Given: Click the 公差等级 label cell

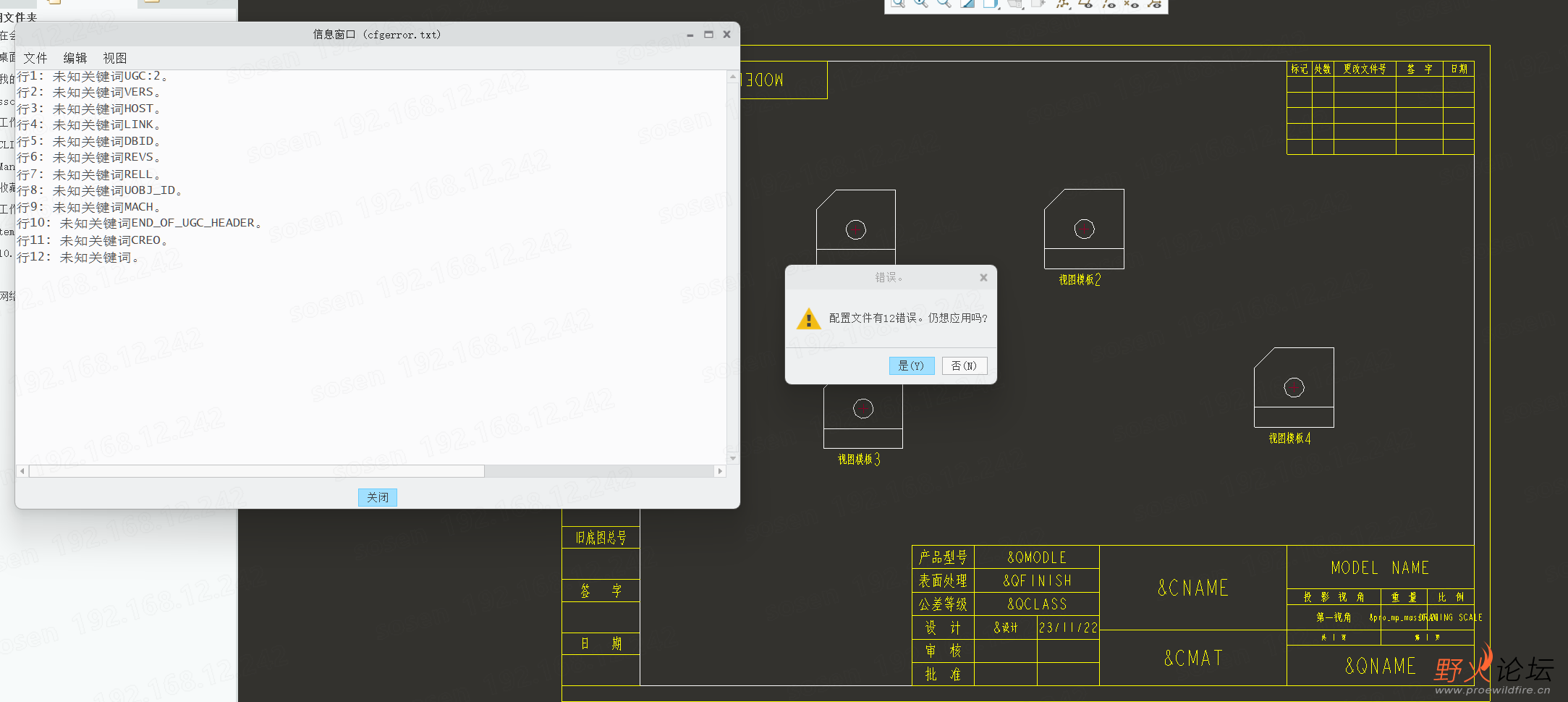Looking at the screenshot, I should [943, 604].
